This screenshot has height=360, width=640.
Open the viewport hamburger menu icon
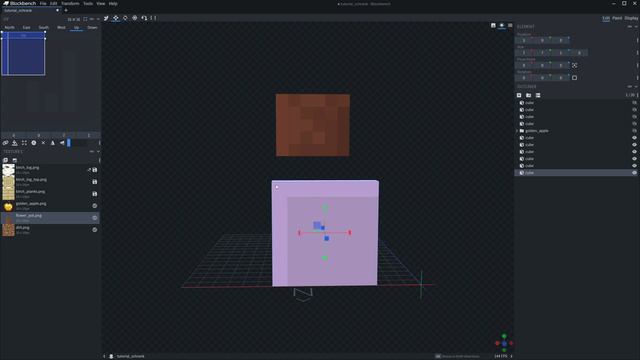[510, 25]
